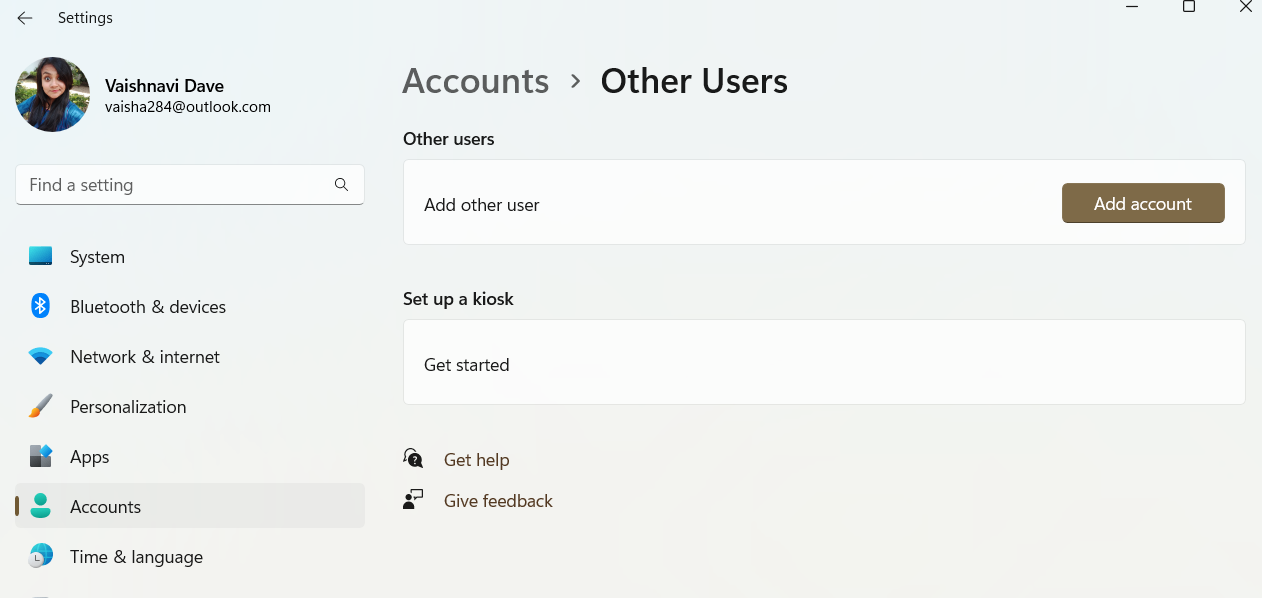Click the Accounts person icon in the sidebar
Screen dimensions: 1262x598
(40, 506)
